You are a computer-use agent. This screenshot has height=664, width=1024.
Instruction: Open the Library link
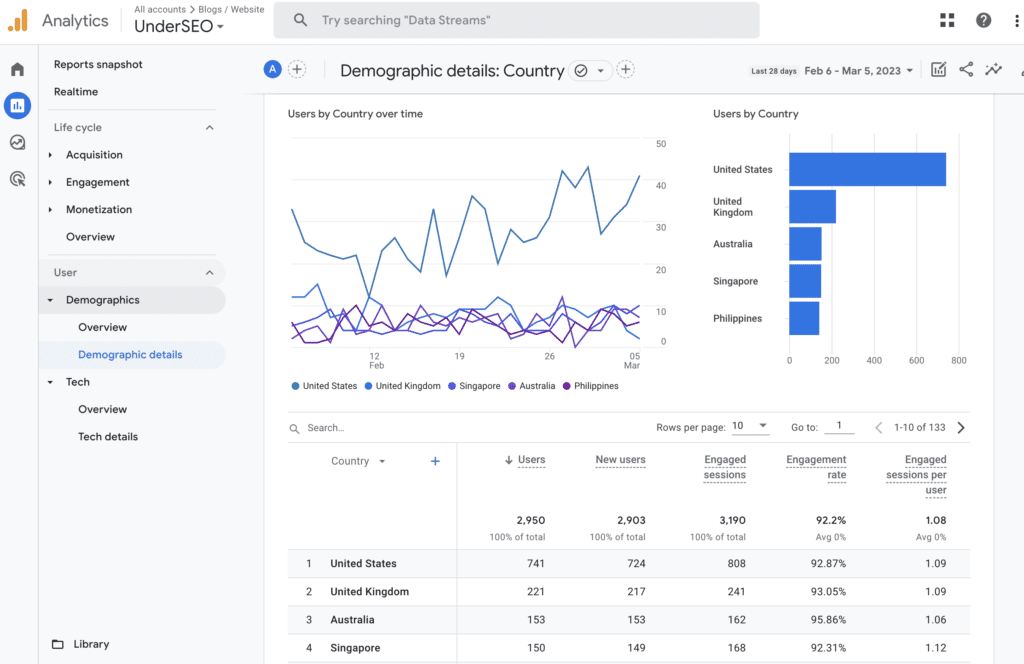pyautogui.click(x=91, y=644)
